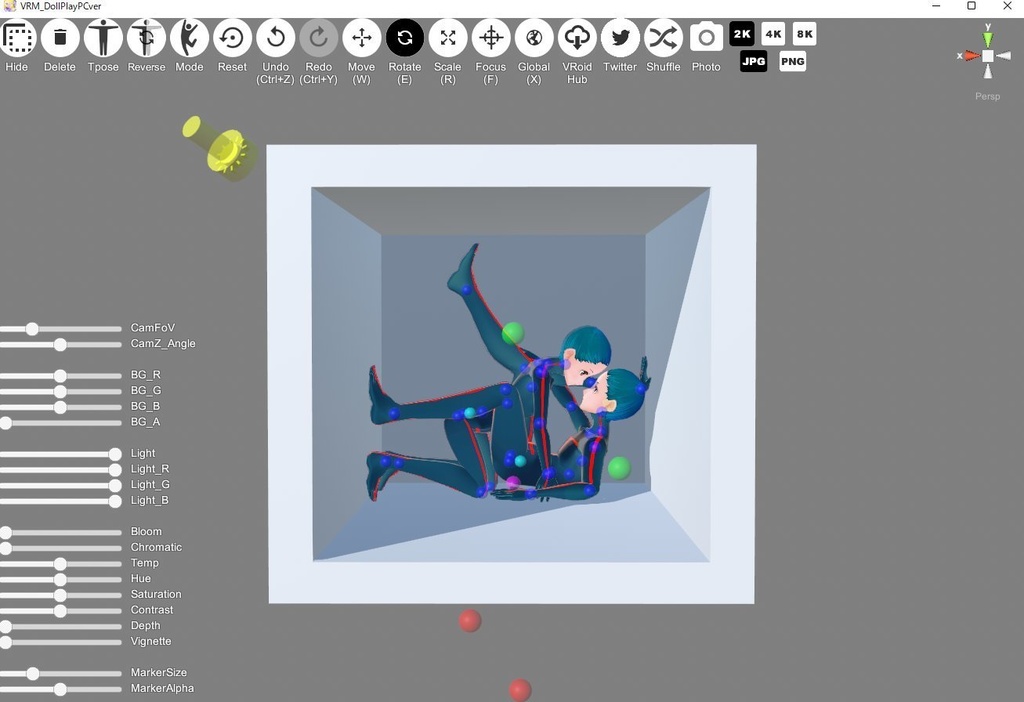1024x702 pixels.
Task: Take a Photo with camera icon
Action: (x=707, y=38)
